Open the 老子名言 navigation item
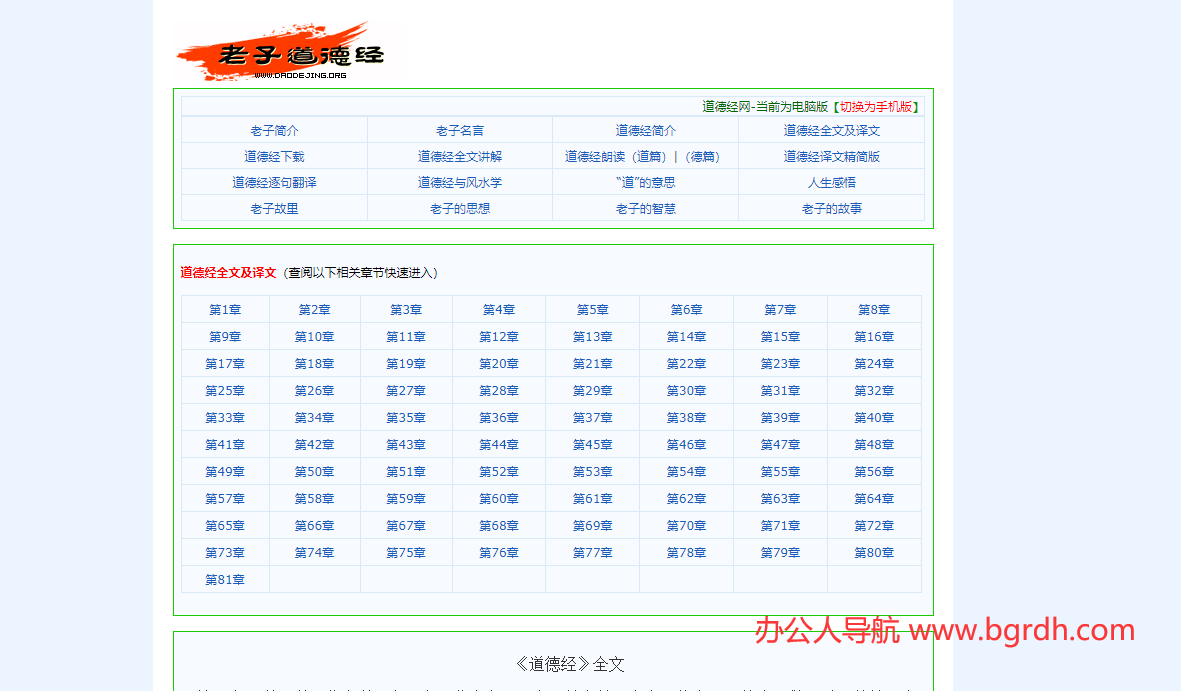 click(459, 129)
